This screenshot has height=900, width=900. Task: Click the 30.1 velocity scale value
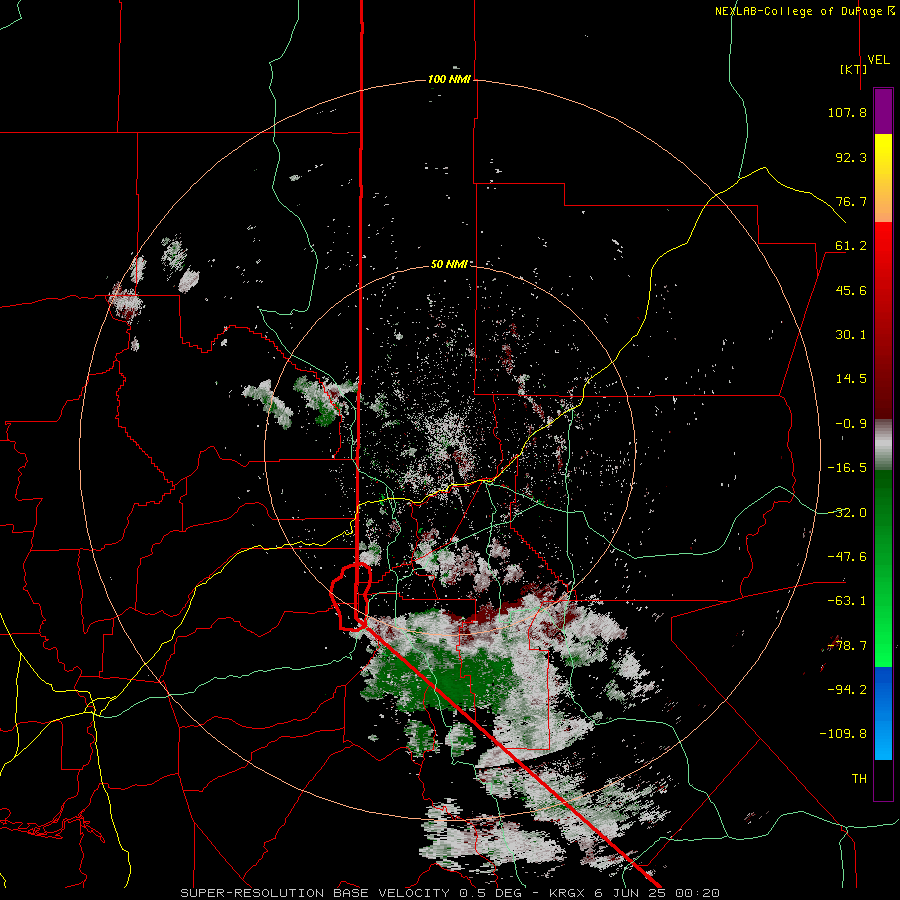tap(851, 335)
